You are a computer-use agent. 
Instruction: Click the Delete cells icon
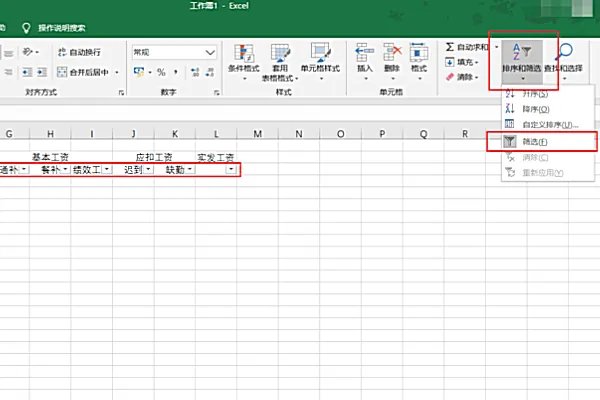pos(391,57)
